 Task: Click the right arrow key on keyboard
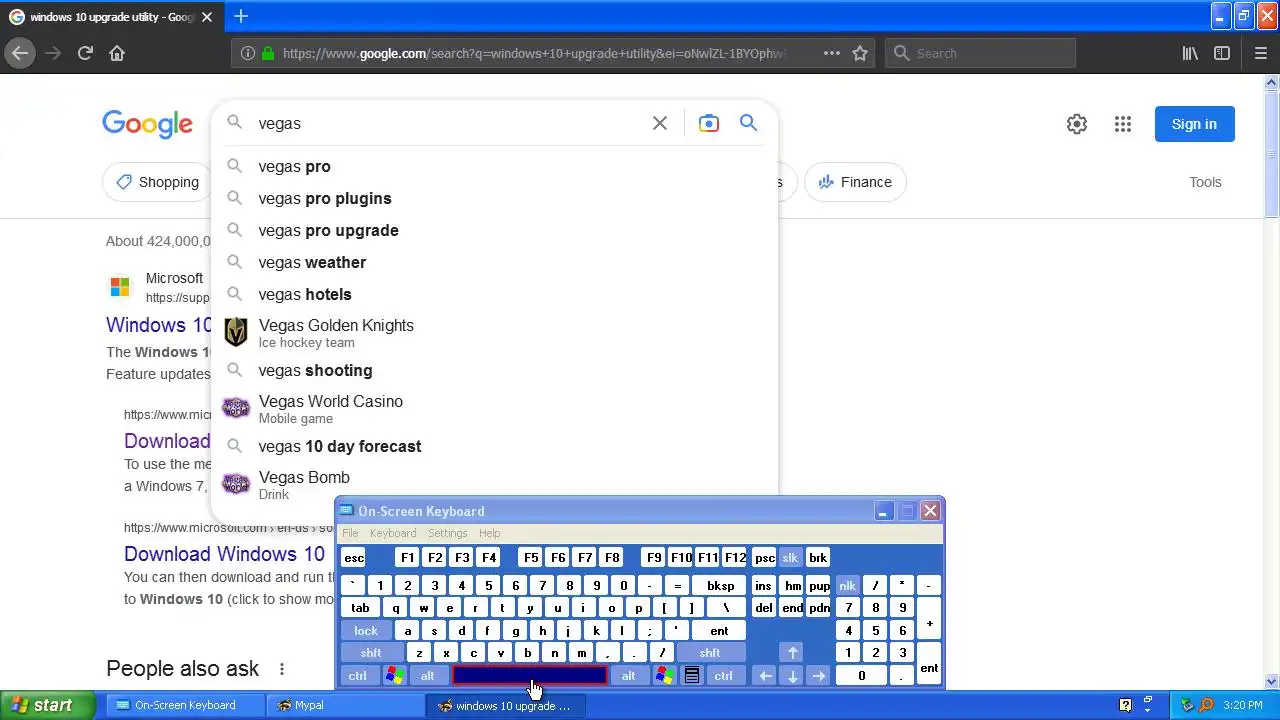tap(819, 676)
